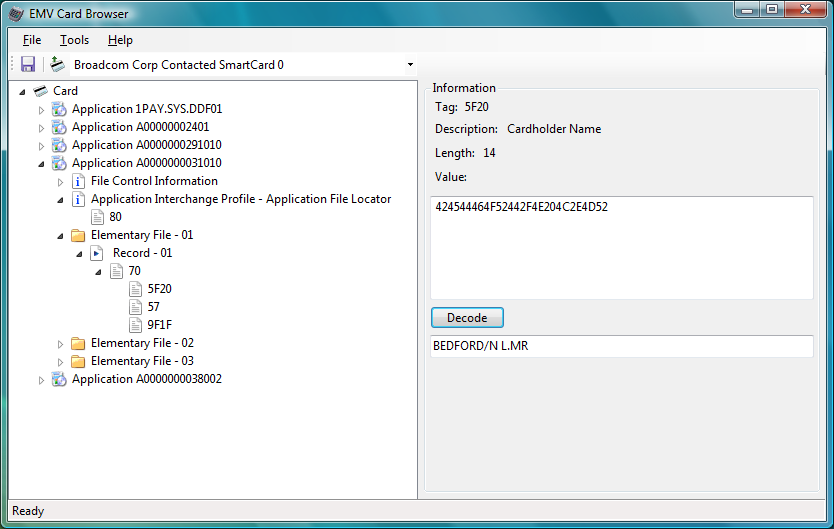Screen dimensions: 834x529
Task: Select the 5F20 tag row
Action: click(160, 289)
